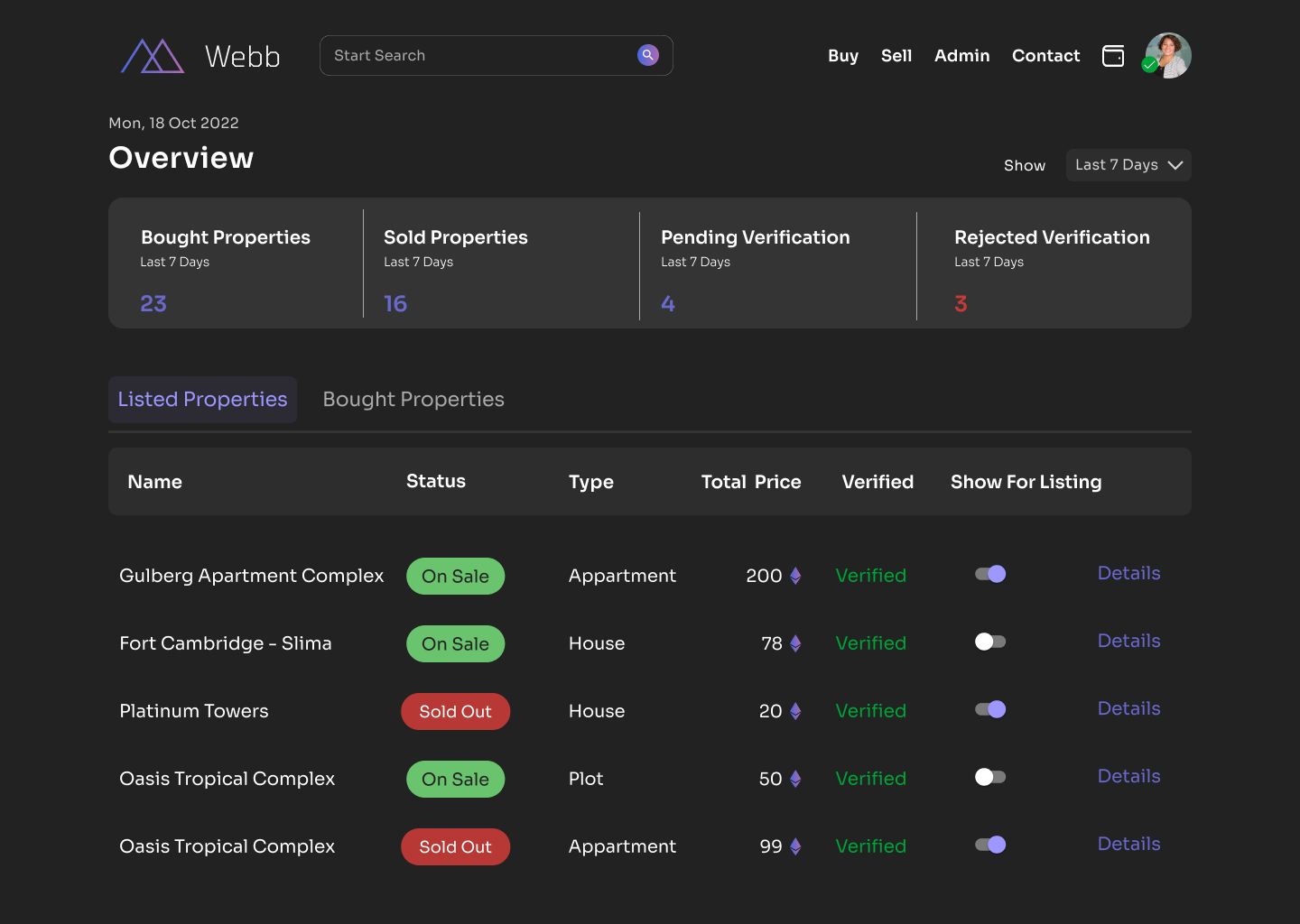This screenshot has width=1300, height=924.
Task: Switch to the Bought Properties tab
Action: pyautogui.click(x=413, y=400)
